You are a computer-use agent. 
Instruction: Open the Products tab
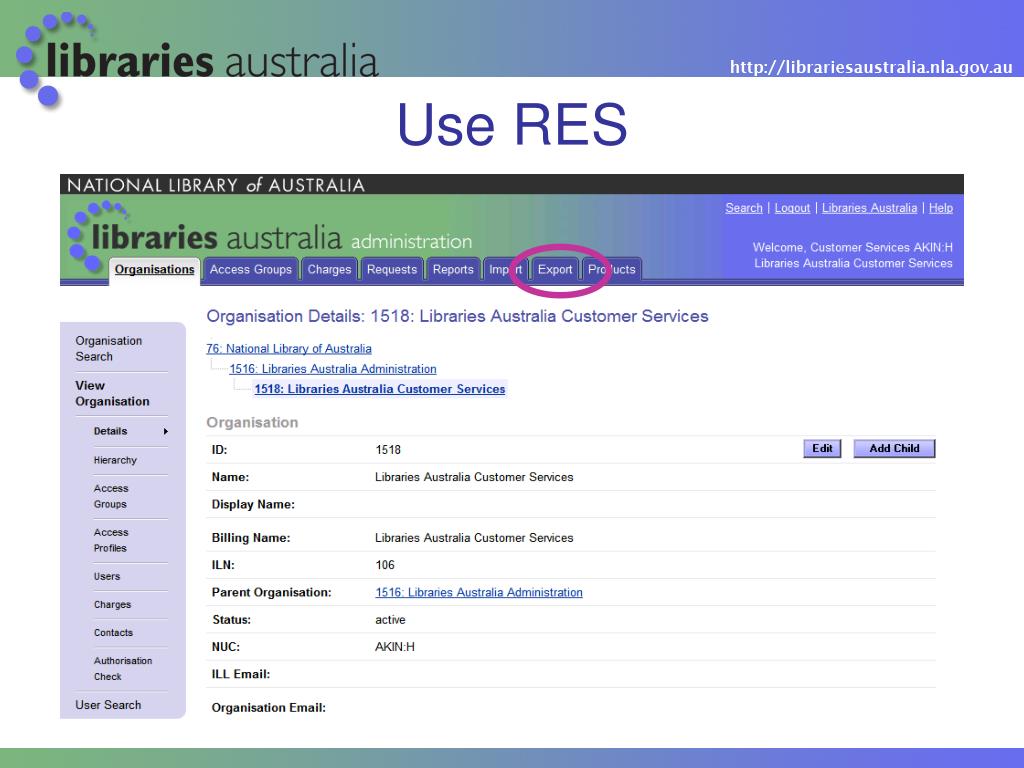tap(612, 270)
